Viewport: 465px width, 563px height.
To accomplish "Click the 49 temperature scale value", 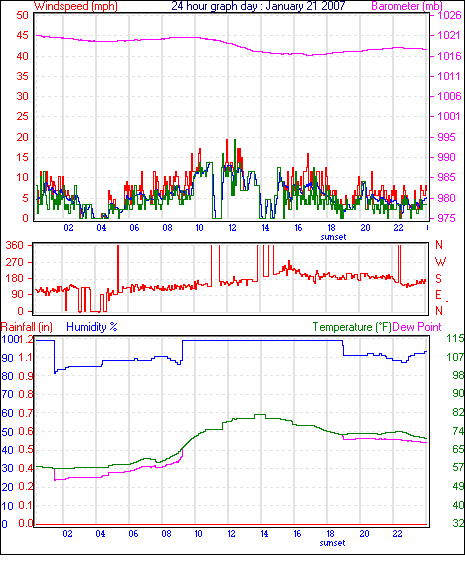I will (x=459, y=486).
